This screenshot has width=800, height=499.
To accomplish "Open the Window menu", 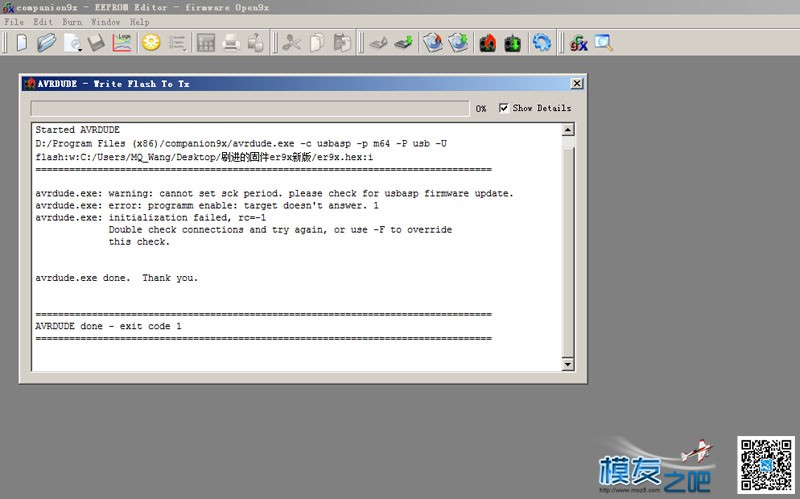I will [106, 22].
